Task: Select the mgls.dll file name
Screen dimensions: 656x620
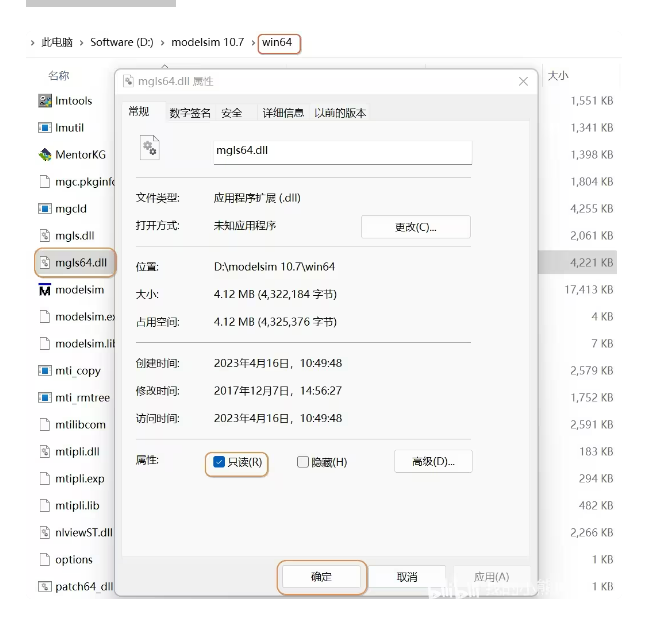Action: click(x=74, y=236)
